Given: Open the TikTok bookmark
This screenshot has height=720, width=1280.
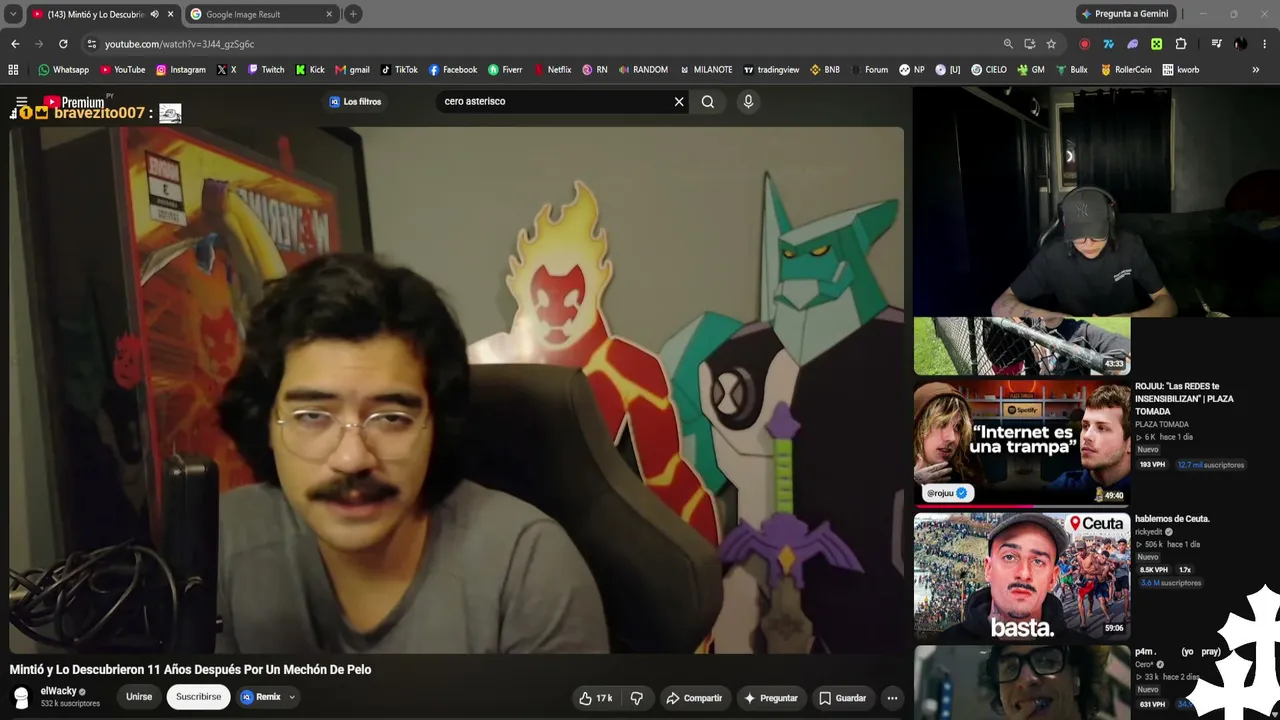Looking at the screenshot, I should (399, 70).
